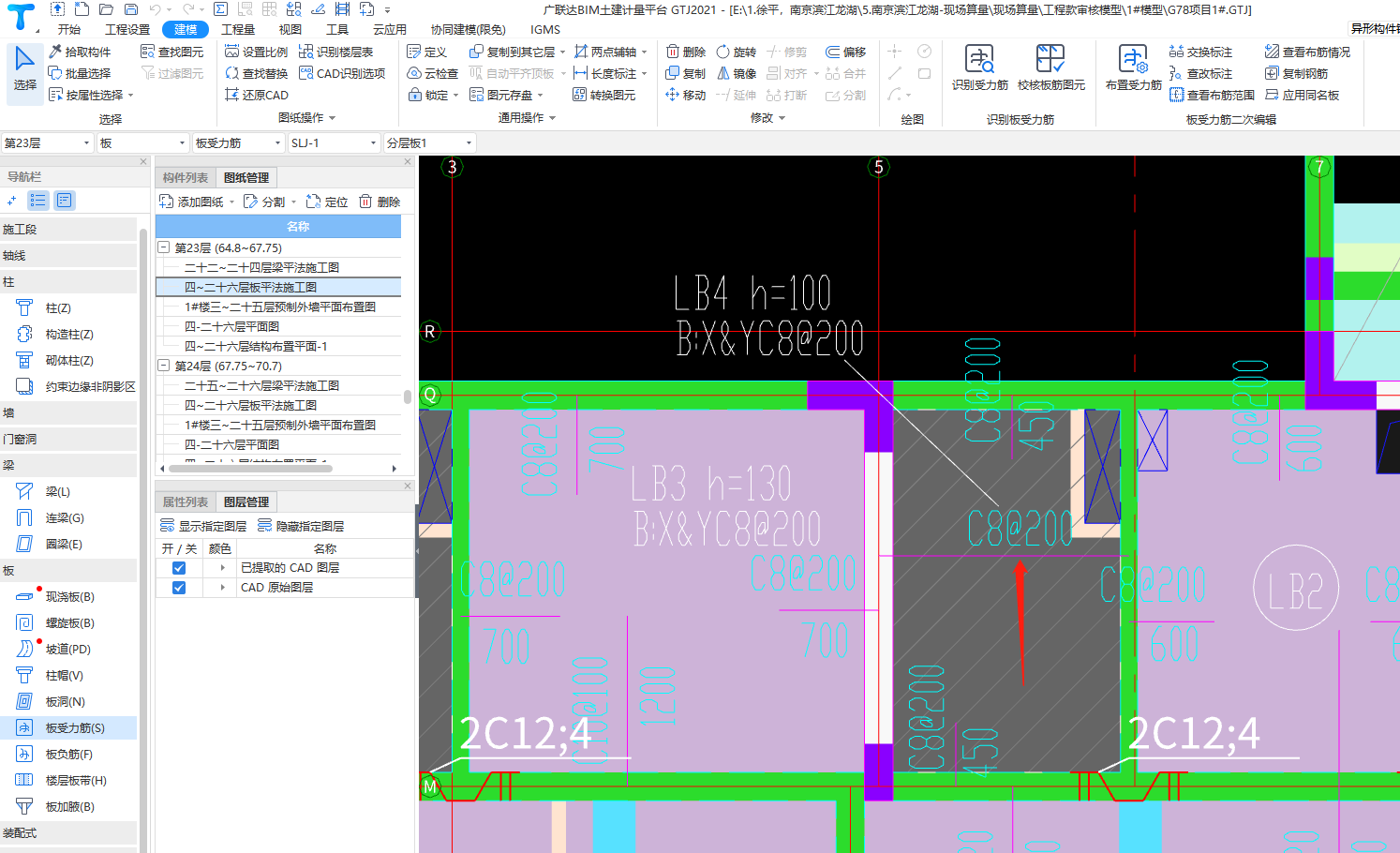Click 删除 in modify group
The image size is (1400, 853).
pyautogui.click(x=686, y=52)
